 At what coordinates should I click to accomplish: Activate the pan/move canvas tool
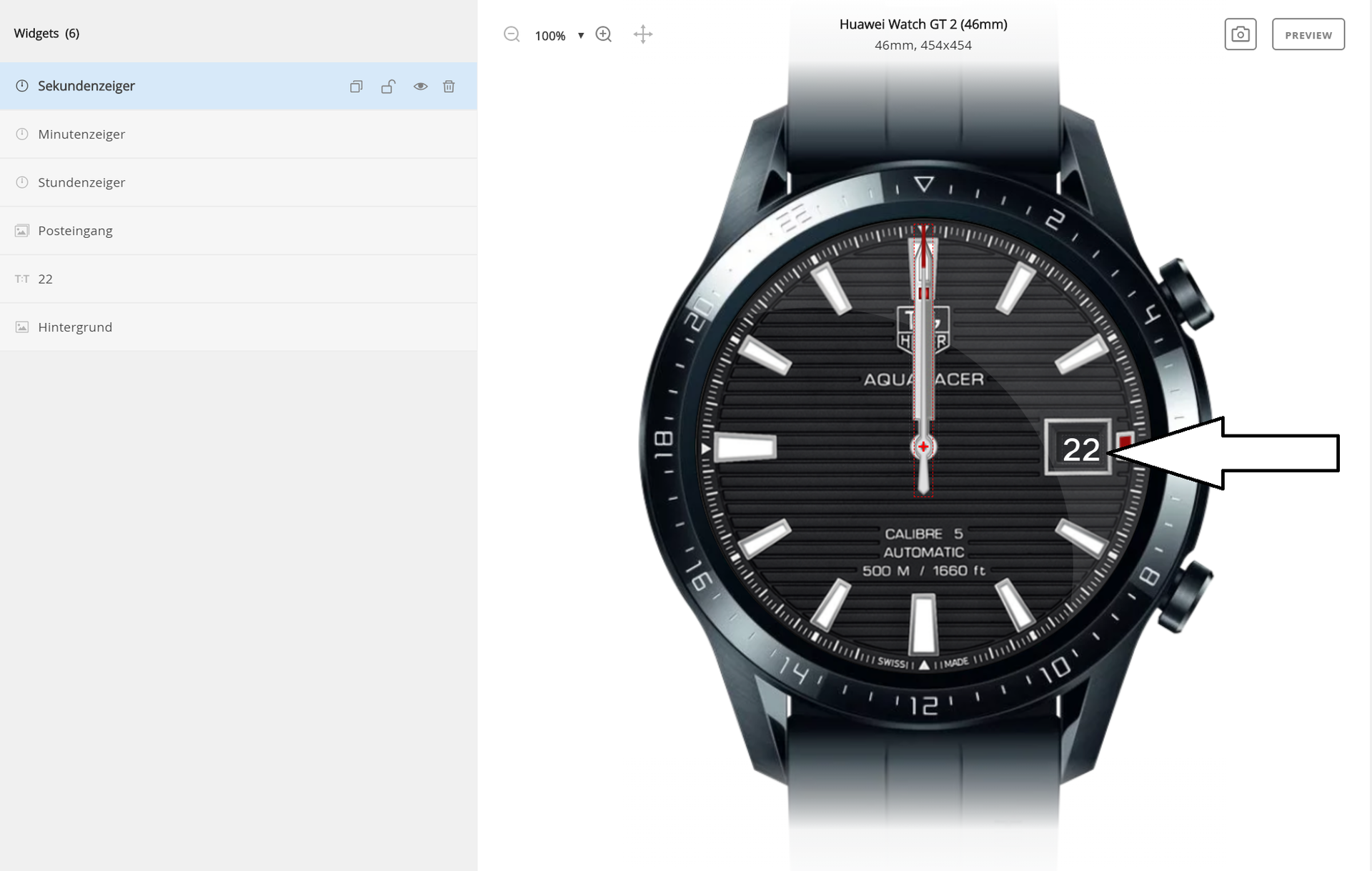pos(643,34)
